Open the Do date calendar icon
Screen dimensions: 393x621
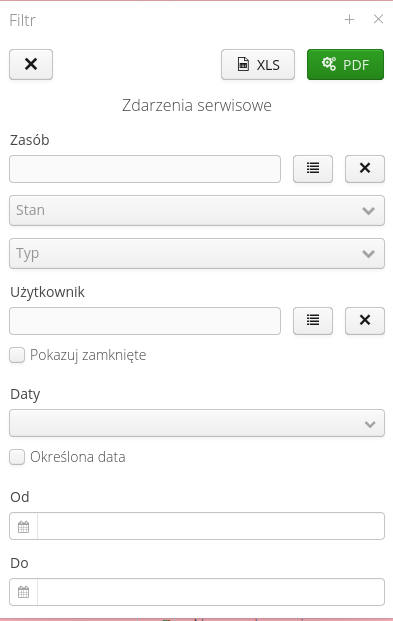click(23, 592)
